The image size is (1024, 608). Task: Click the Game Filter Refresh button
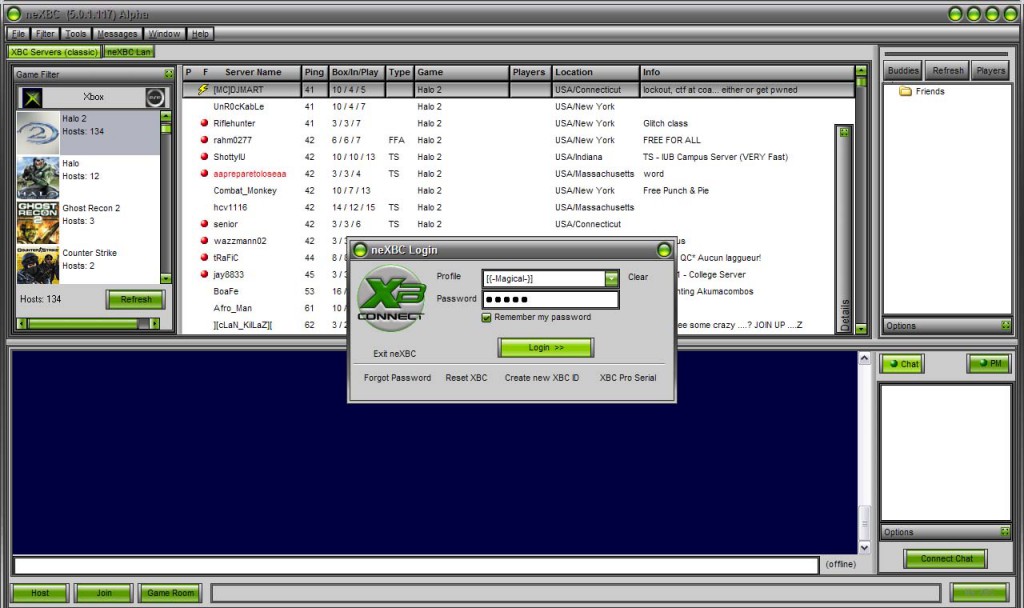point(136,299)
